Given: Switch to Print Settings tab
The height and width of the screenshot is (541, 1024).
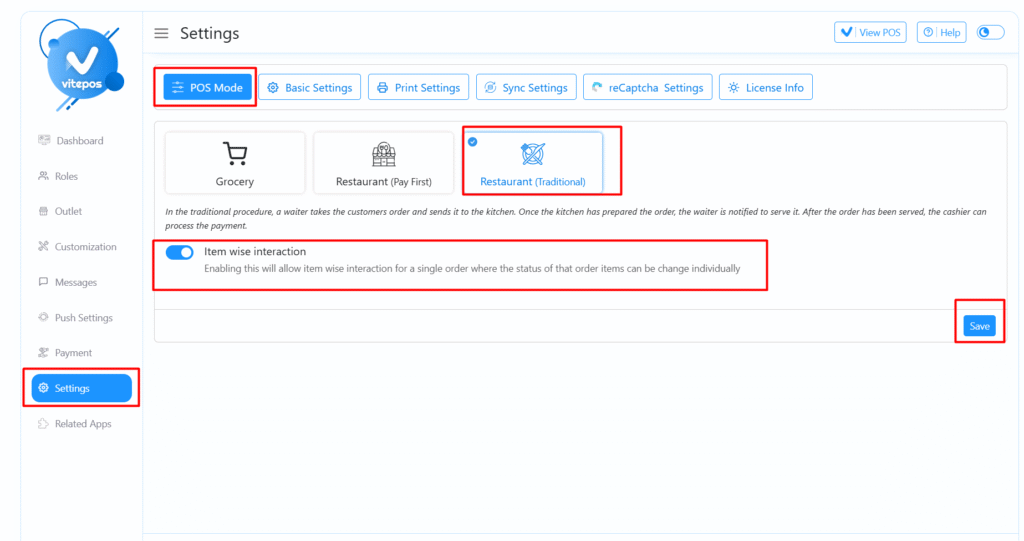Looking at the screenshot, I should click(418, 88).
